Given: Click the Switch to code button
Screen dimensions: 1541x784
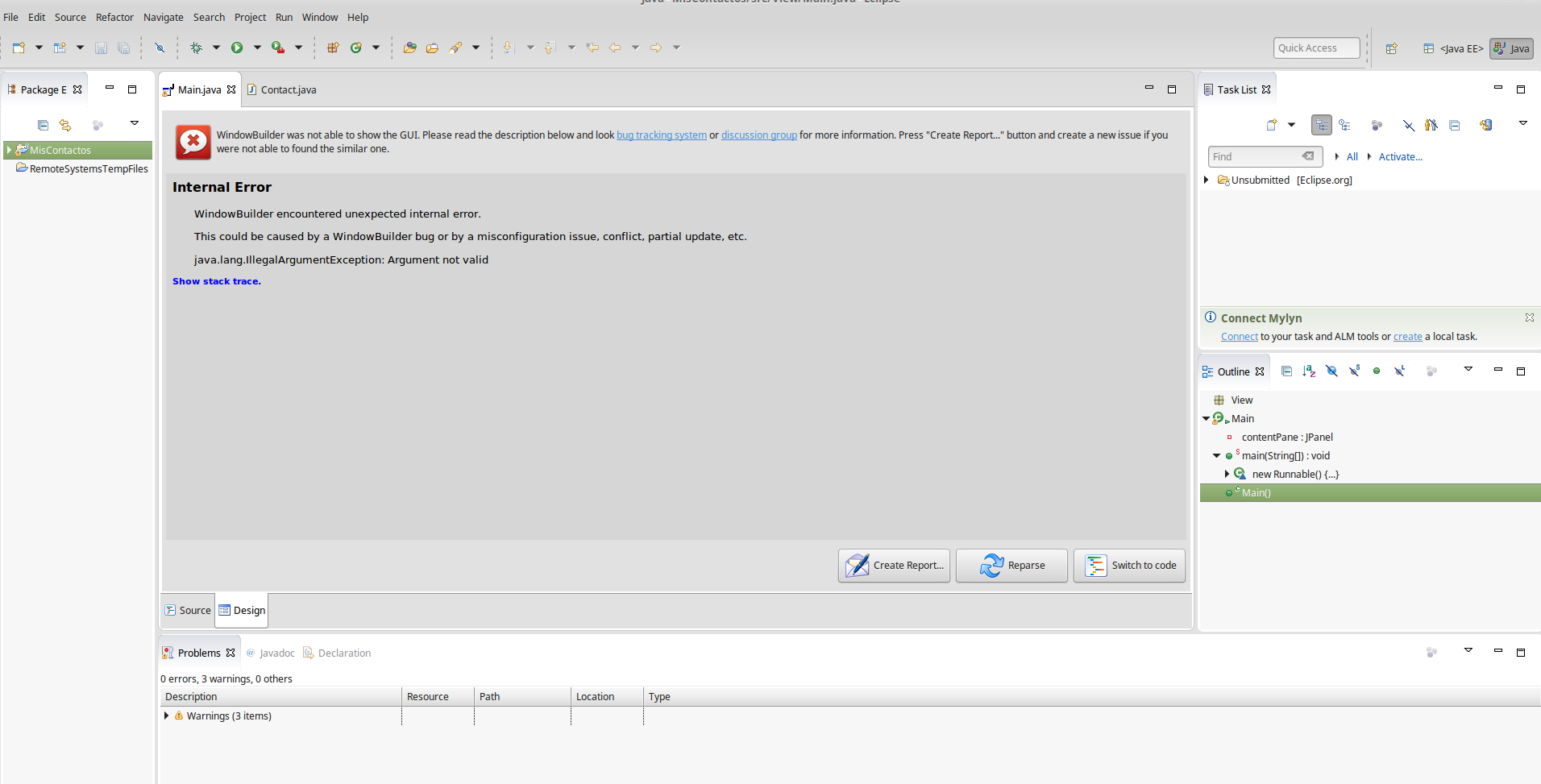Looking at the screenshot, I should [x=1129, y=566].
